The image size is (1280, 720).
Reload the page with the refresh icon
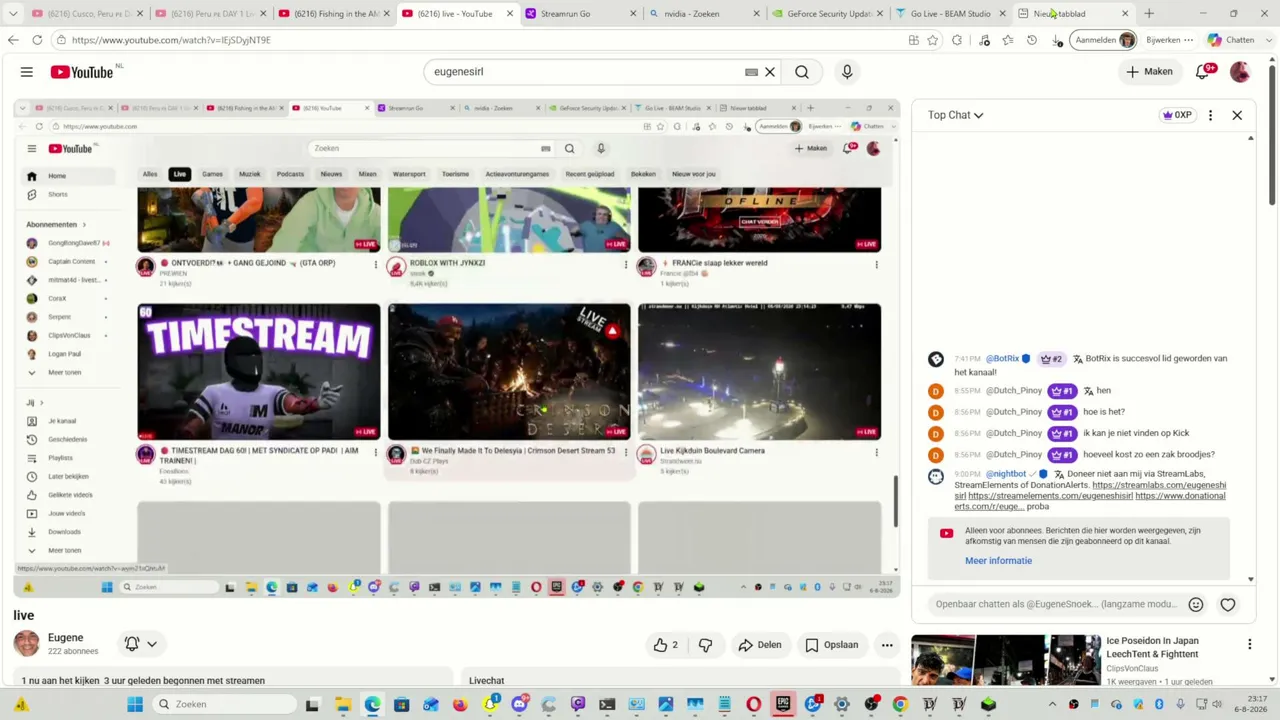pyautogui.click(x=37, y=40)
